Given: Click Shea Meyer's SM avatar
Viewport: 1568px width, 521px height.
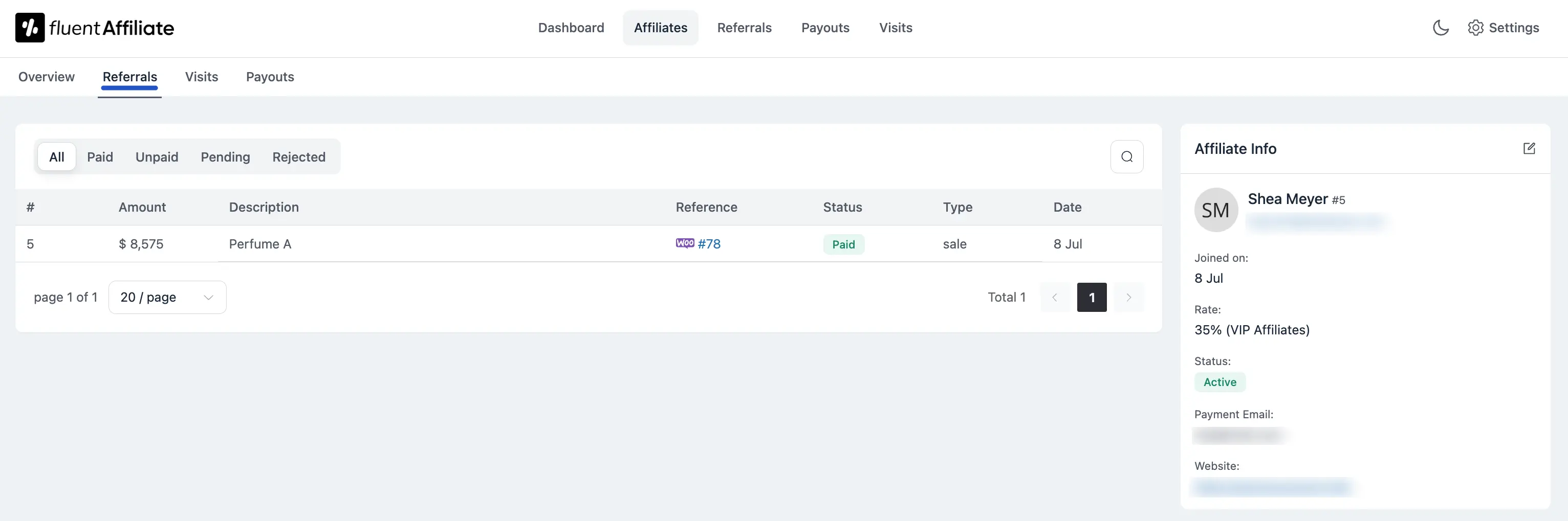Looking at the screenshot, I should coord(1215,209).
